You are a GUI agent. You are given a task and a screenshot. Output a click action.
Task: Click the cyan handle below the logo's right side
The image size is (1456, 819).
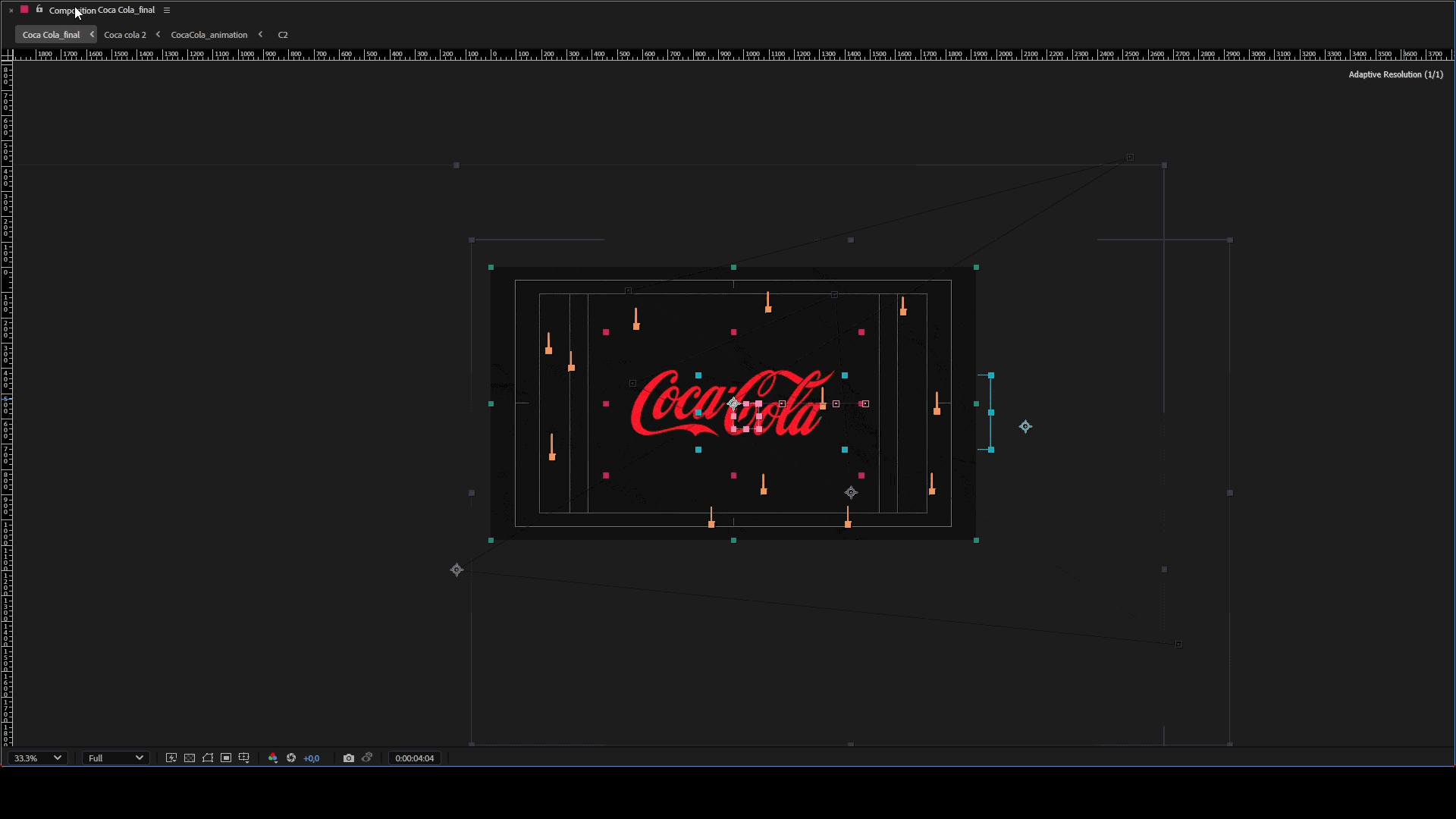pos(845,450)
